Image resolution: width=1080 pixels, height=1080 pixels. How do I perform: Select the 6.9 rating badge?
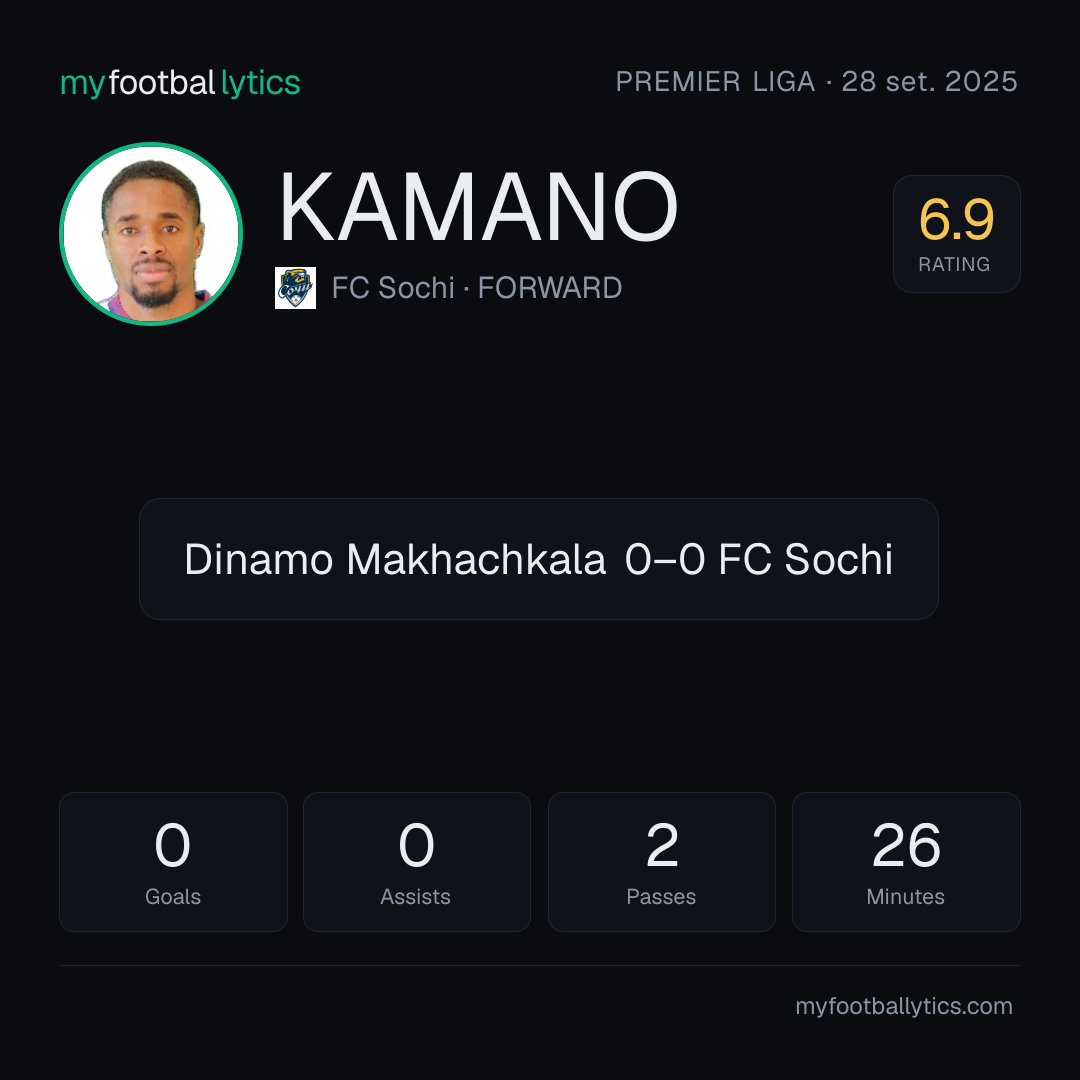pyautogui.click(x=956, y=234)
